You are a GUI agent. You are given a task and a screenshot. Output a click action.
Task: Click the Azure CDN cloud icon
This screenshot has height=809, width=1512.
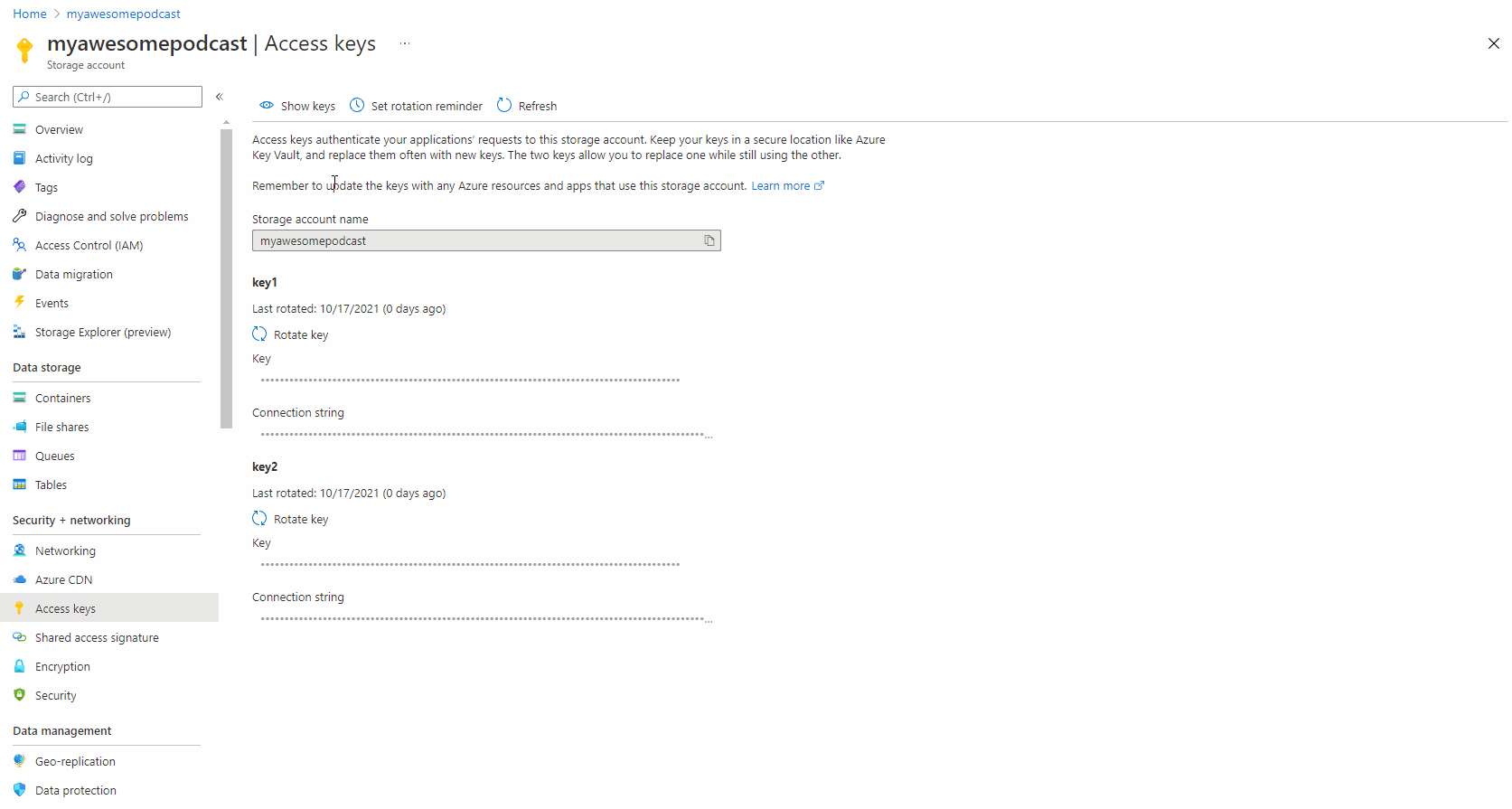click(x=19, y=579)
